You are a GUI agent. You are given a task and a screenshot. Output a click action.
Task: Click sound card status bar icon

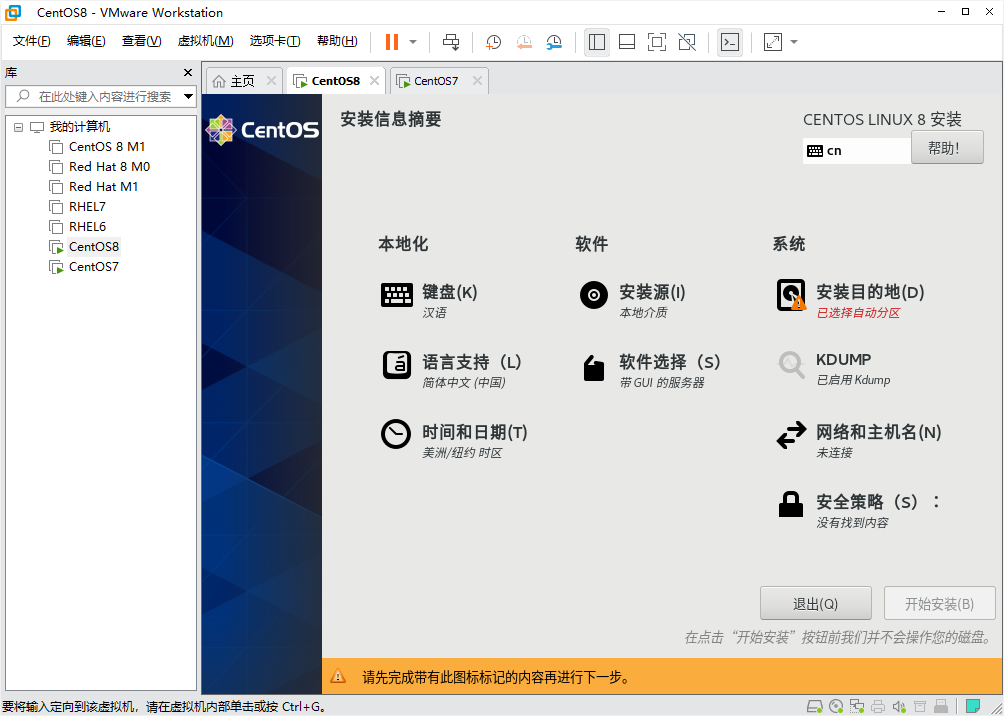[x=899, y=706]
